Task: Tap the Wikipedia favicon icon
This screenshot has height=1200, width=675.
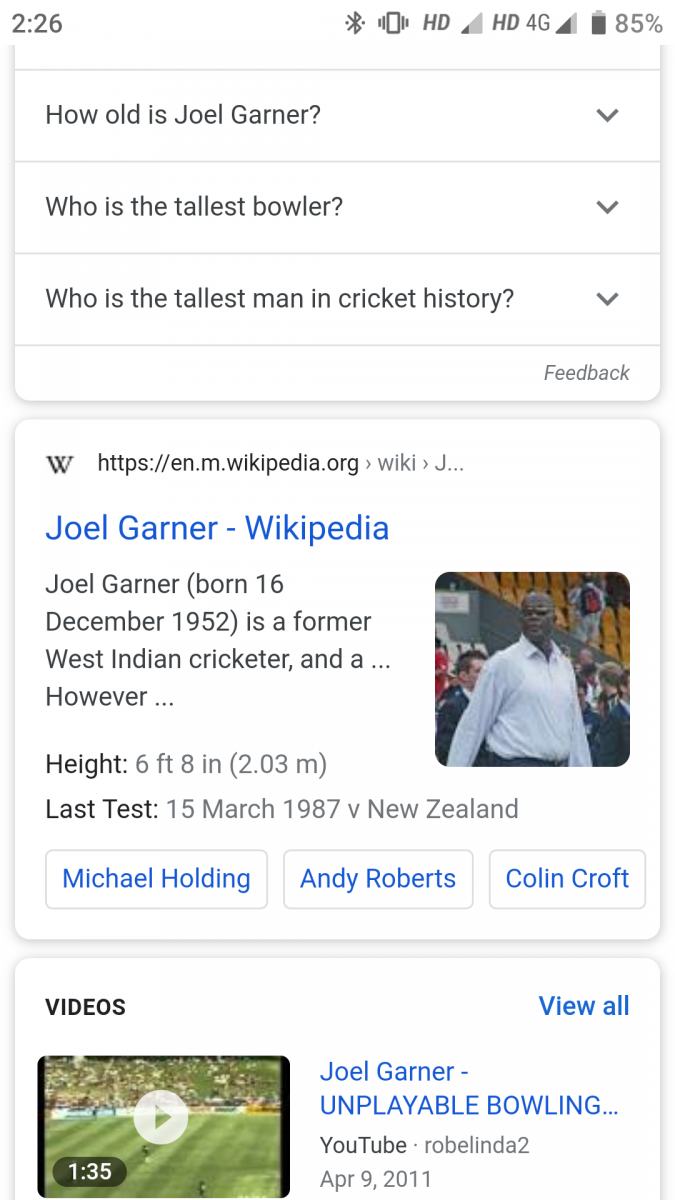Action: click(x=60, y=465)
